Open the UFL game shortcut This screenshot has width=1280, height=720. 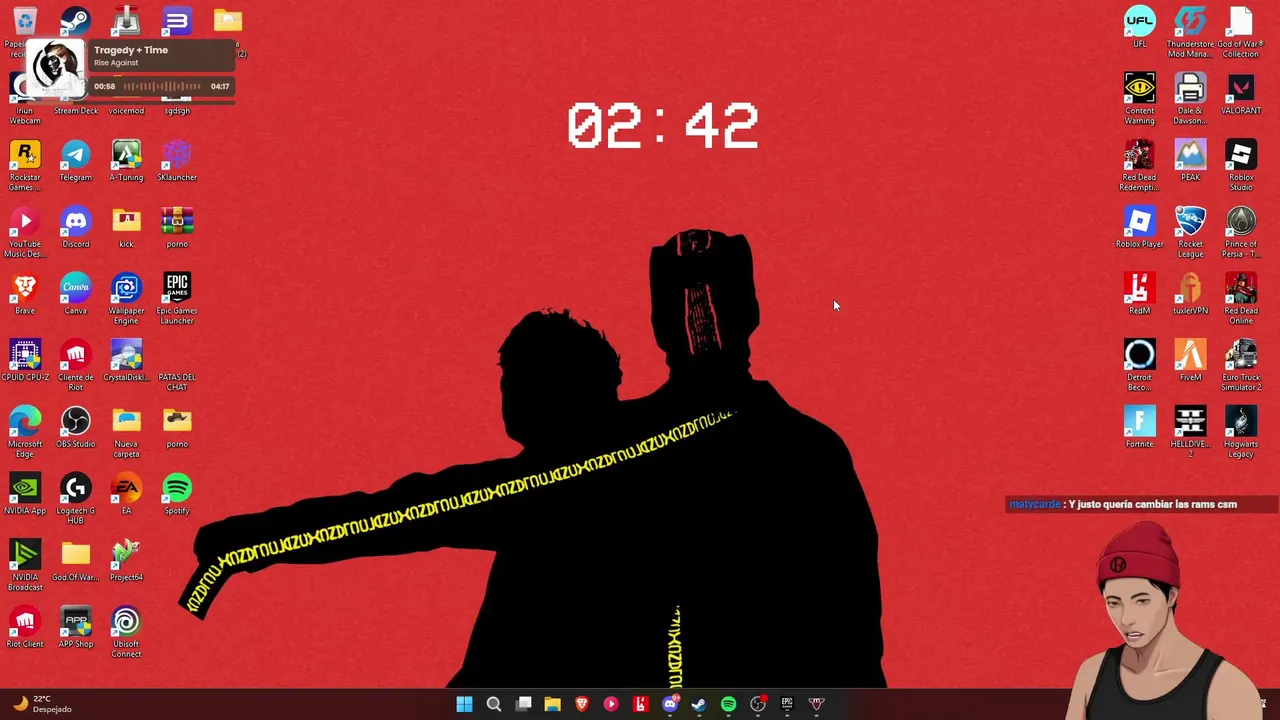tap(1139, 27)
